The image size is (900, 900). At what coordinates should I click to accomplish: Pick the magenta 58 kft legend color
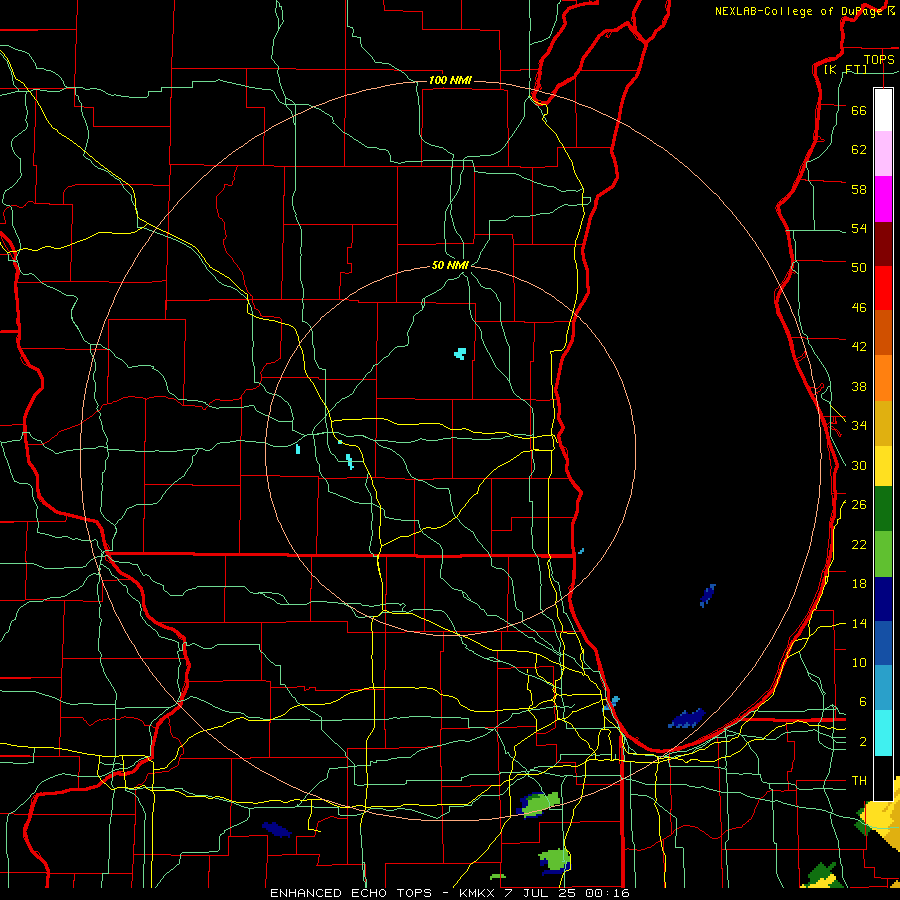tap(883, 199)
